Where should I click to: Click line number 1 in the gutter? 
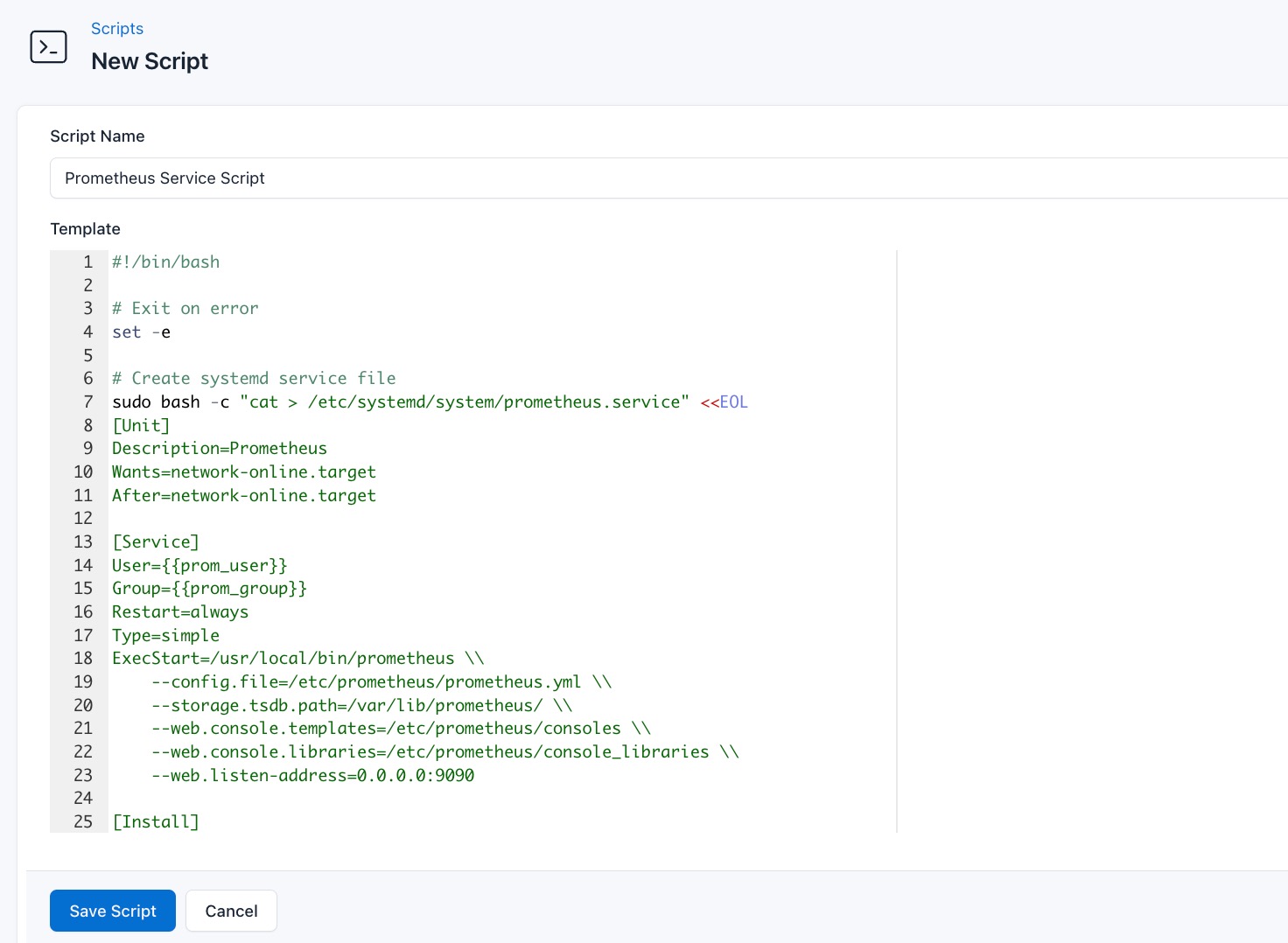pyautogui.click(x=87, y=262)
